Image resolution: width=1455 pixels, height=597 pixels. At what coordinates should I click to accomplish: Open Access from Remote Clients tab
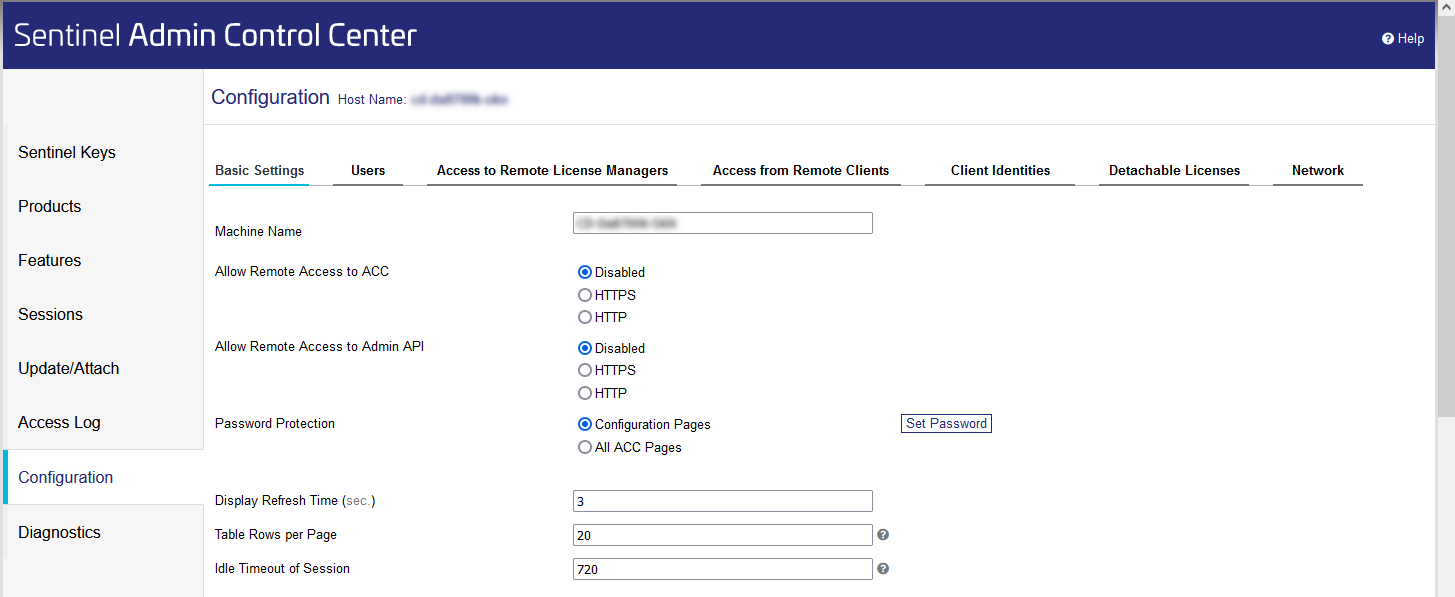click(x=801, y=171)
